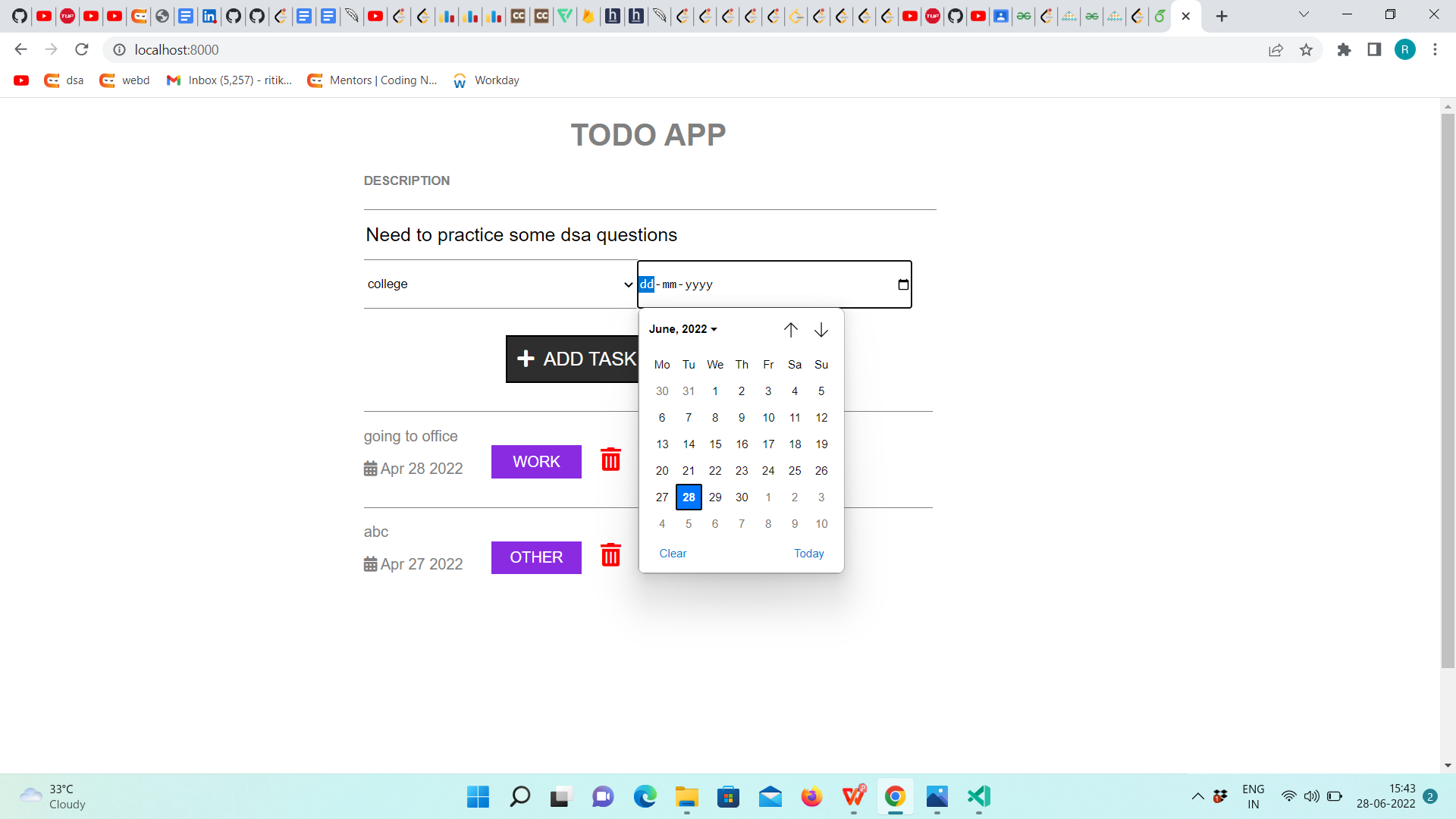Open the Workday bookmark
Viewport: 1456px width, 819px height.
(485, 80)
